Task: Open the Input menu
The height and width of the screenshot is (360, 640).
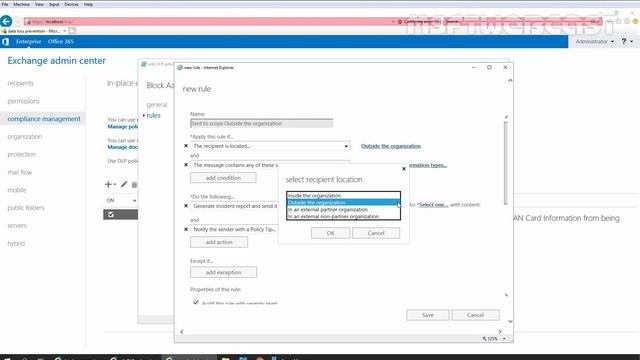Action: coord(54,4)
